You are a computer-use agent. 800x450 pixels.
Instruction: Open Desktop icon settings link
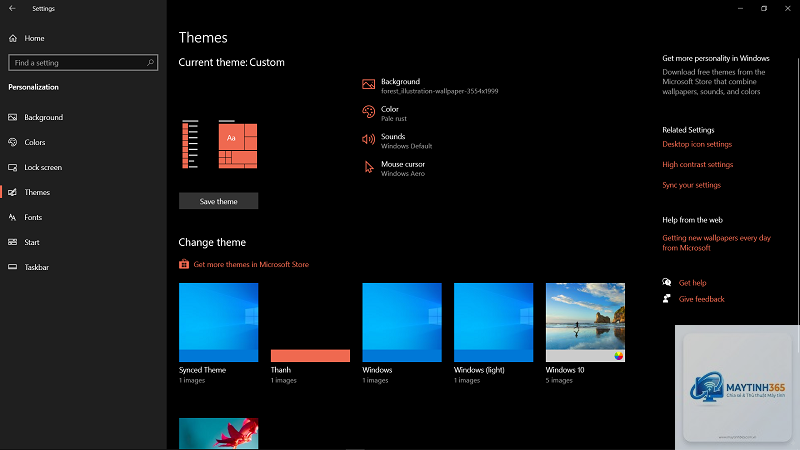tap(697, 144)
